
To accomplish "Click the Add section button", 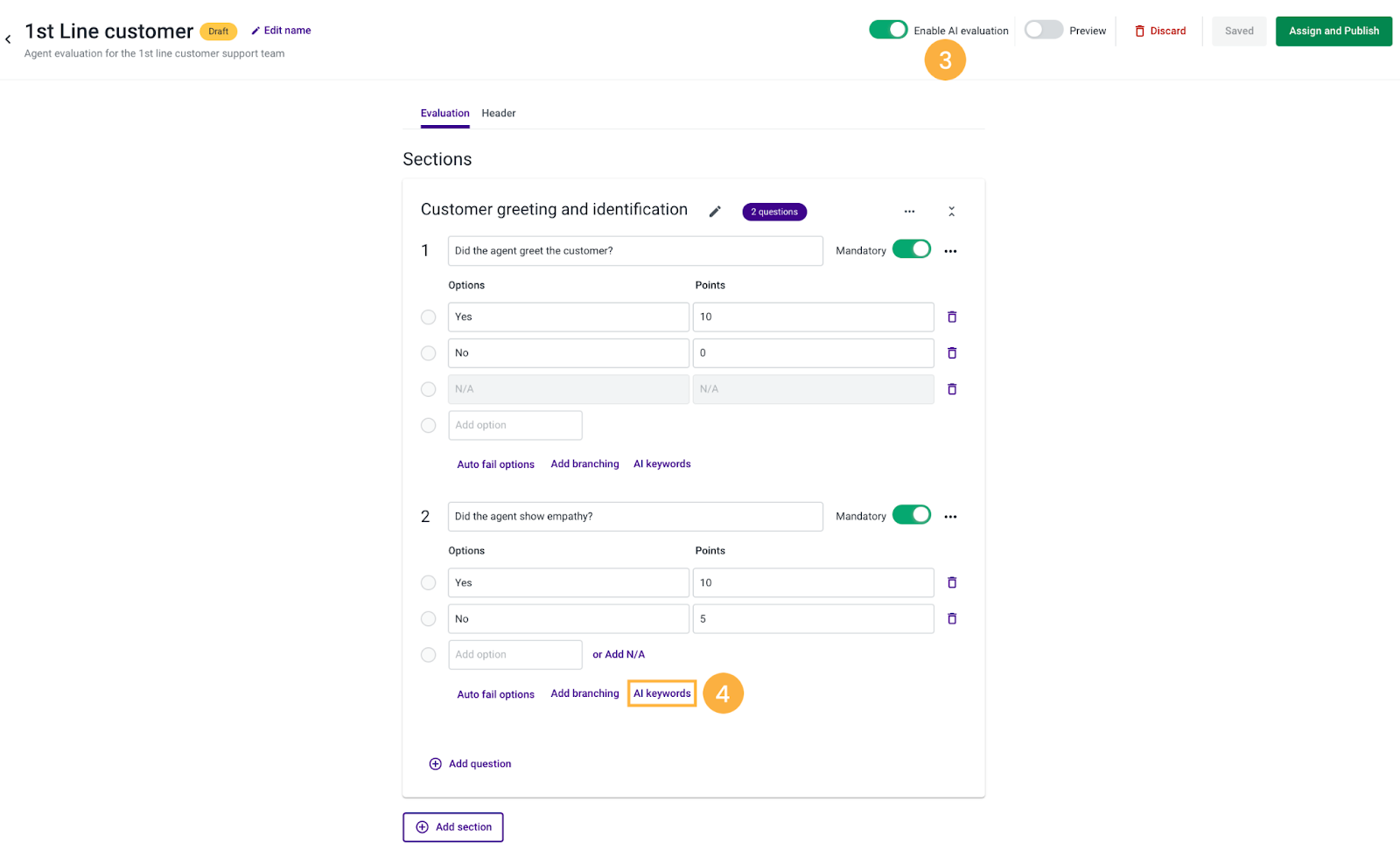I will [x=453, y=827].
